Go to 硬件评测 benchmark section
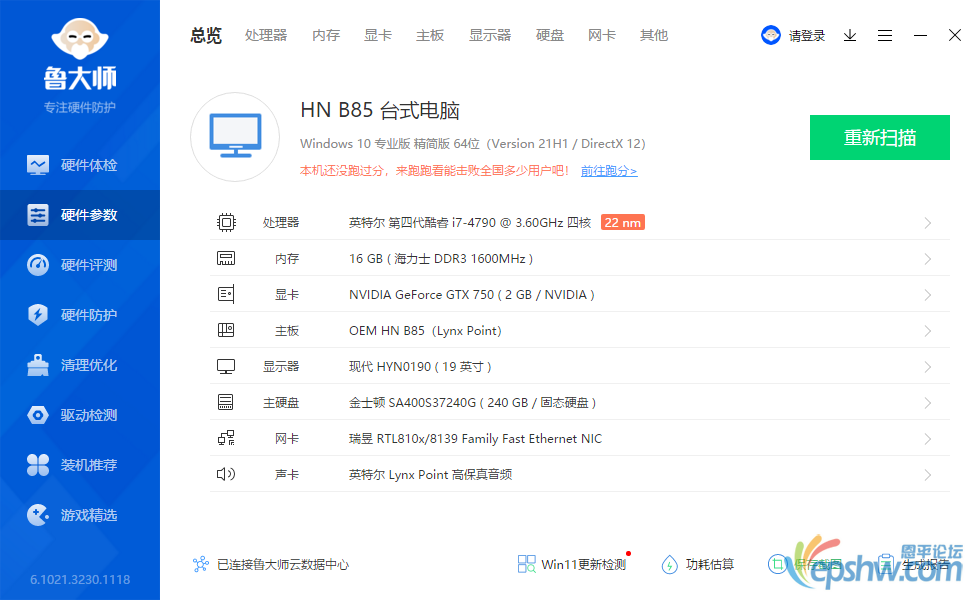980x600 pixels. 80,265
